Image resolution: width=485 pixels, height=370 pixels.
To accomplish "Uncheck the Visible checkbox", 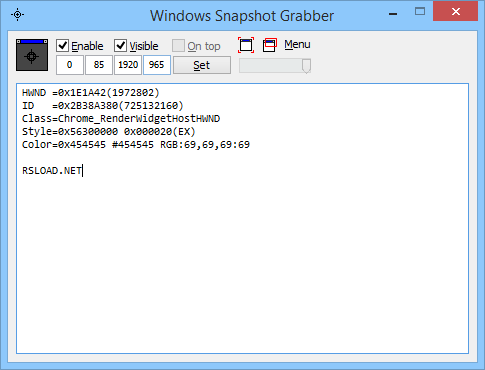I will pyautogui.click(x=120, y=46).
